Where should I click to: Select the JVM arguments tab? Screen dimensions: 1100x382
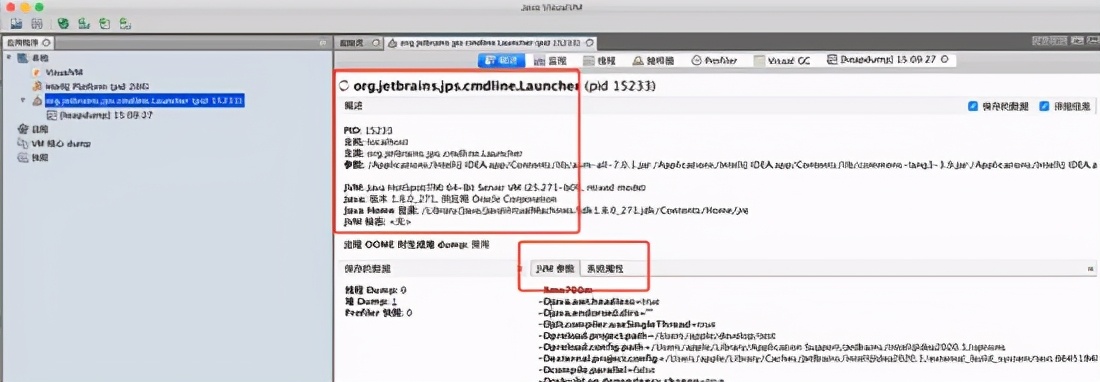555,268
